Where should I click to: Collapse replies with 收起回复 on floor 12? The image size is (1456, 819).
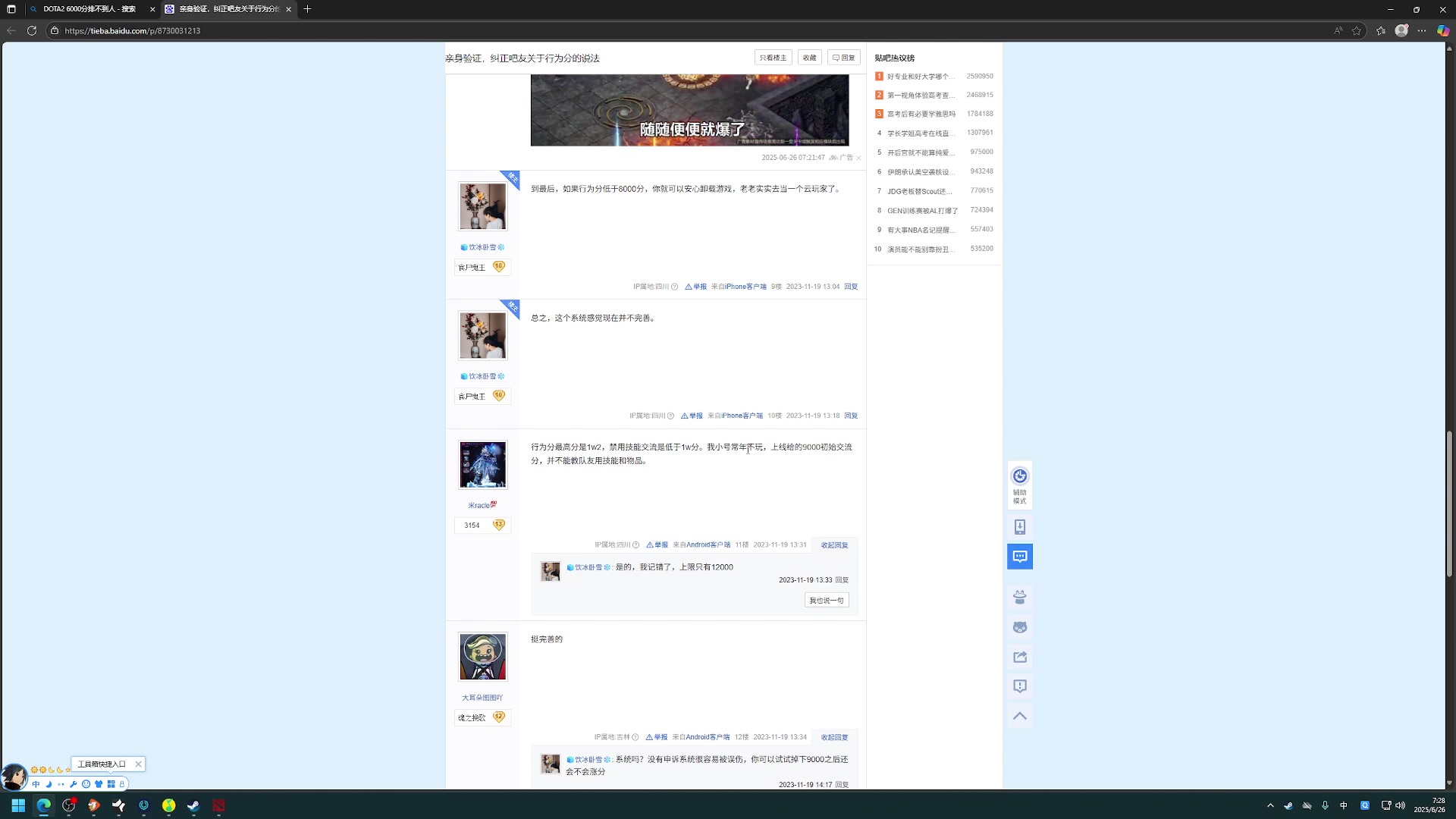[834, 737]
